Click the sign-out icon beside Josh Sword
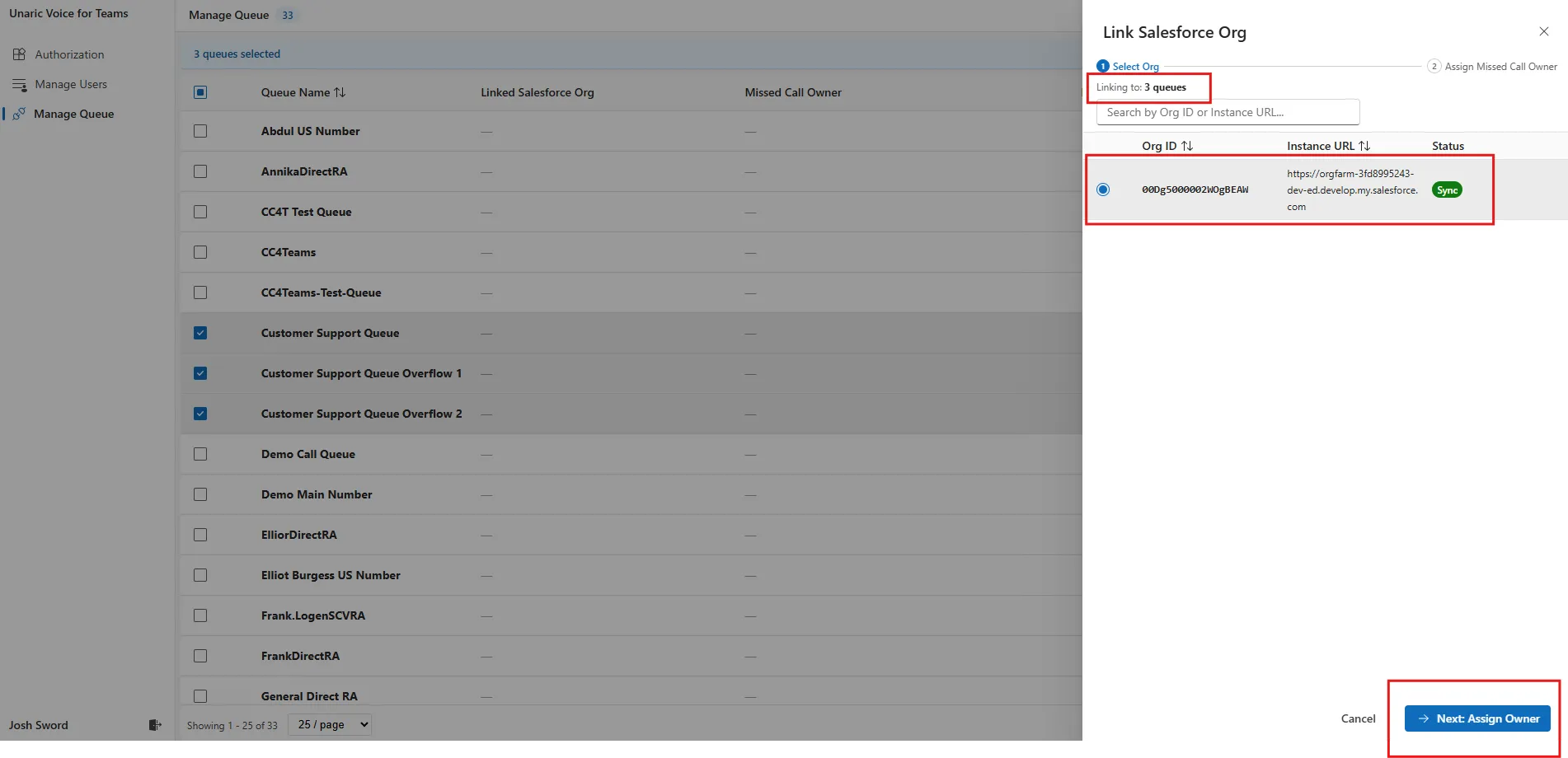The image size is (1568, 758). click(155, 725)
